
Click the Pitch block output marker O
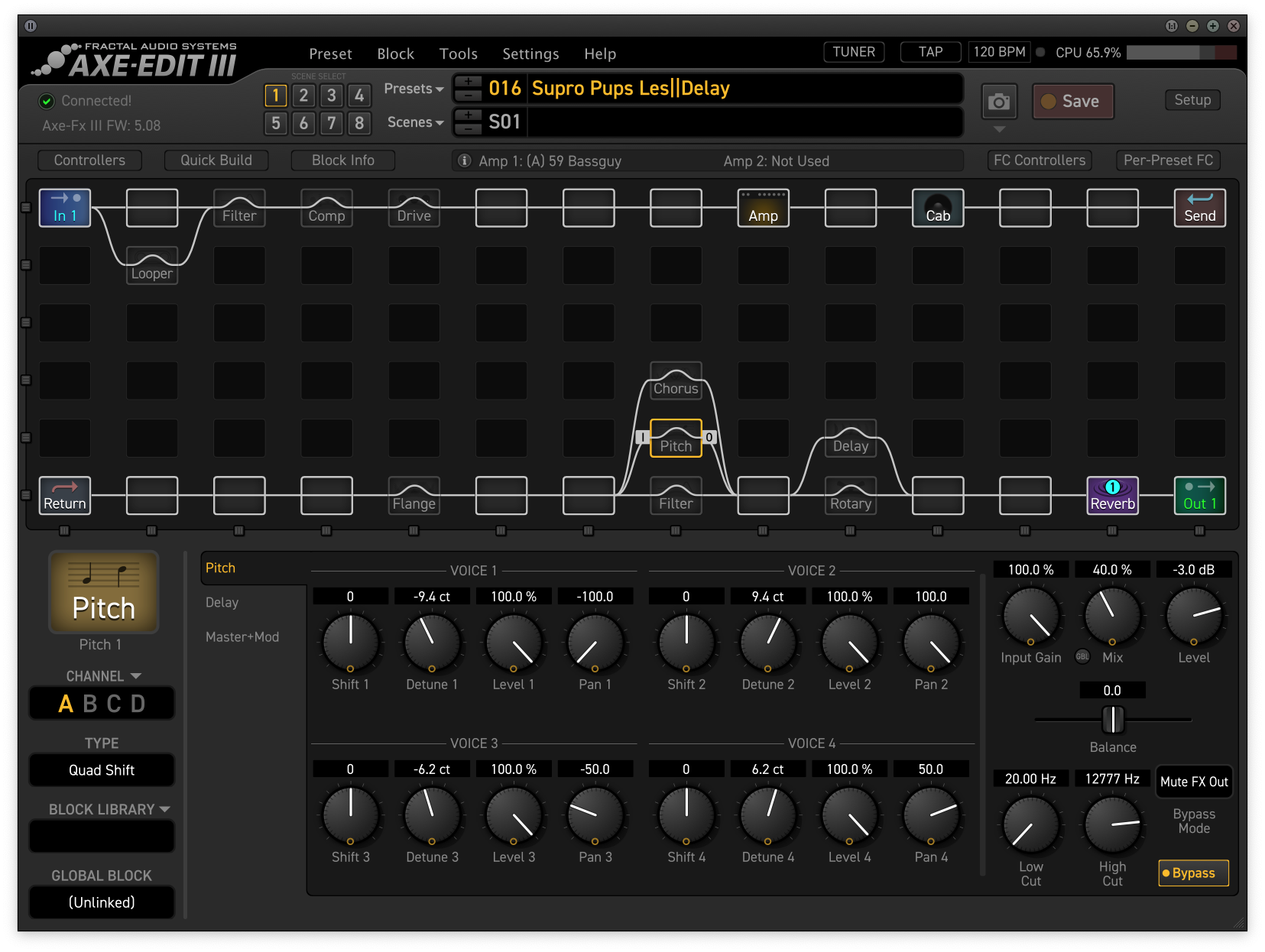tap(709, 437)
